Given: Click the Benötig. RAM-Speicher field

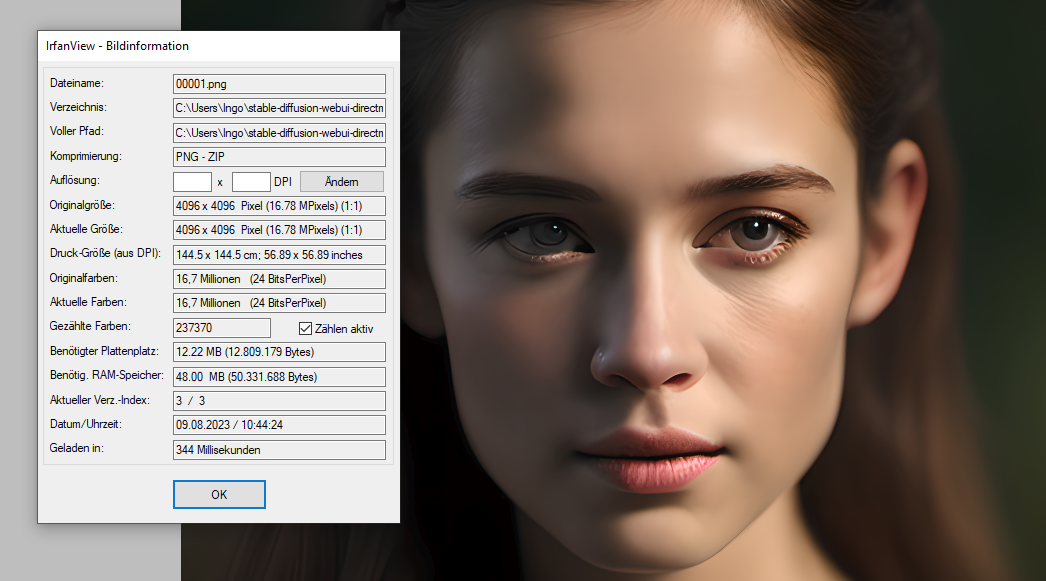Looking at the screenshot, I should click(x=279, y=377).
